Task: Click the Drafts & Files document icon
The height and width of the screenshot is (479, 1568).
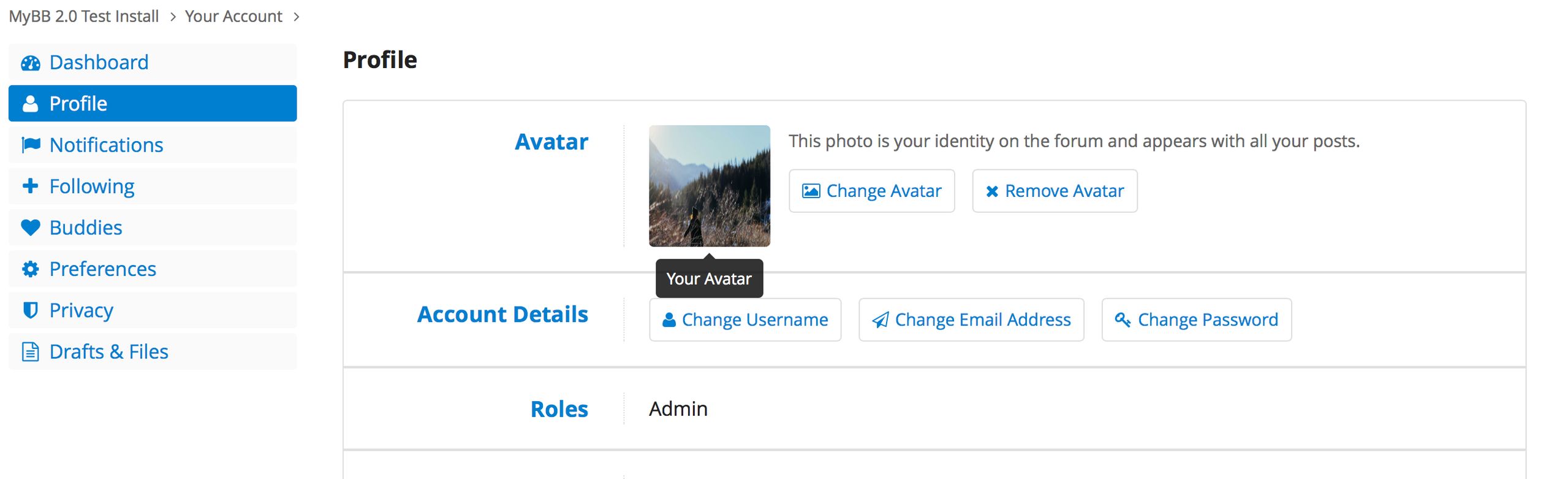Action: [30, 351]
